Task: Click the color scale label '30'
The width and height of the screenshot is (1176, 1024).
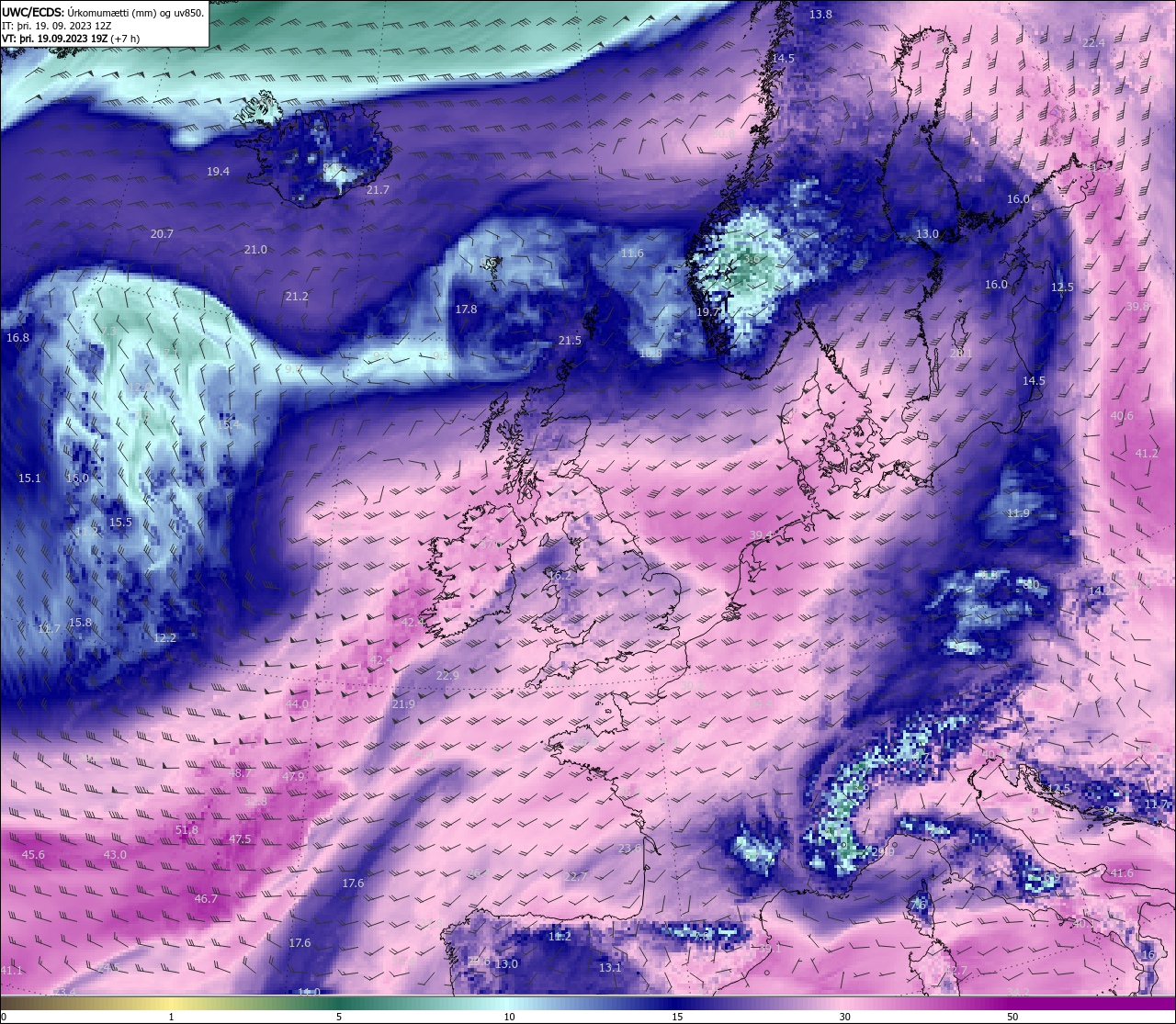Action: (x=844, y=1017)
